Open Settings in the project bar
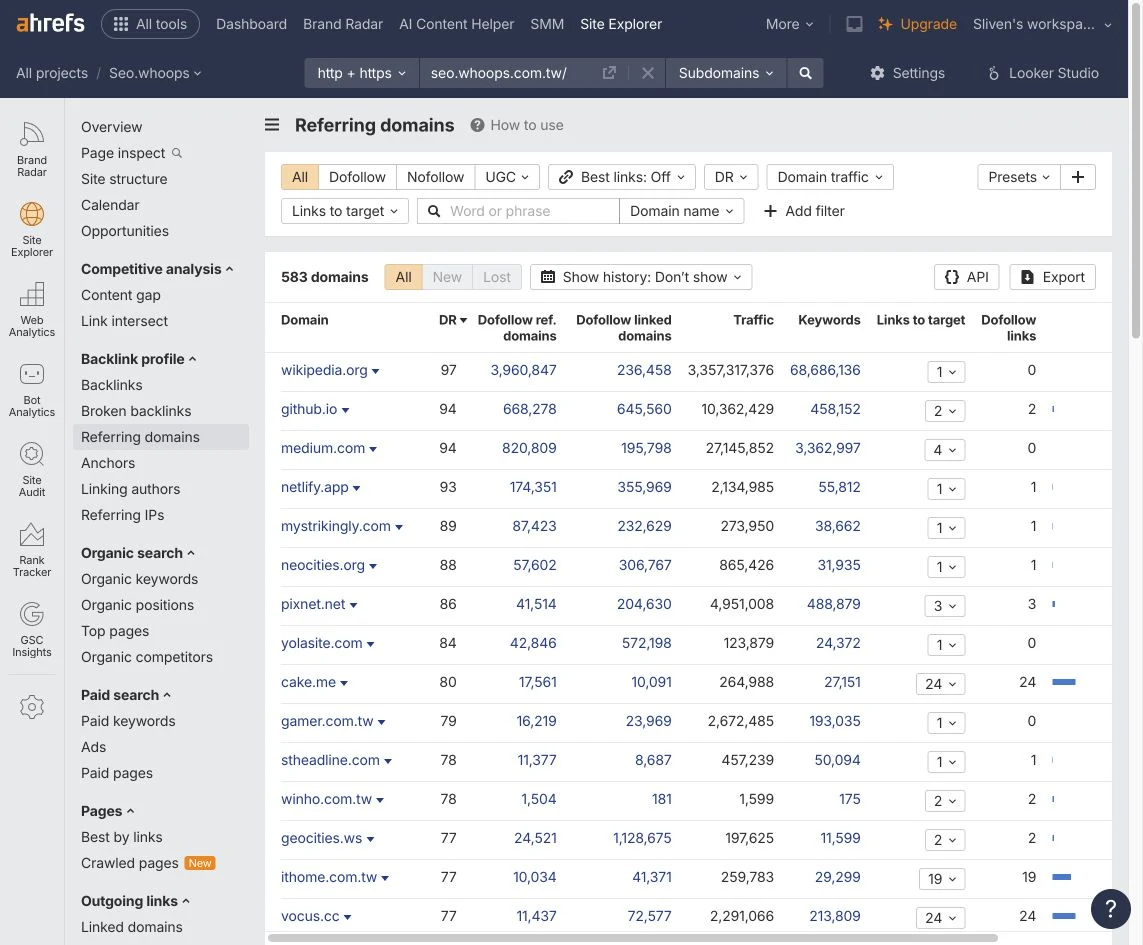 point(907,73)
